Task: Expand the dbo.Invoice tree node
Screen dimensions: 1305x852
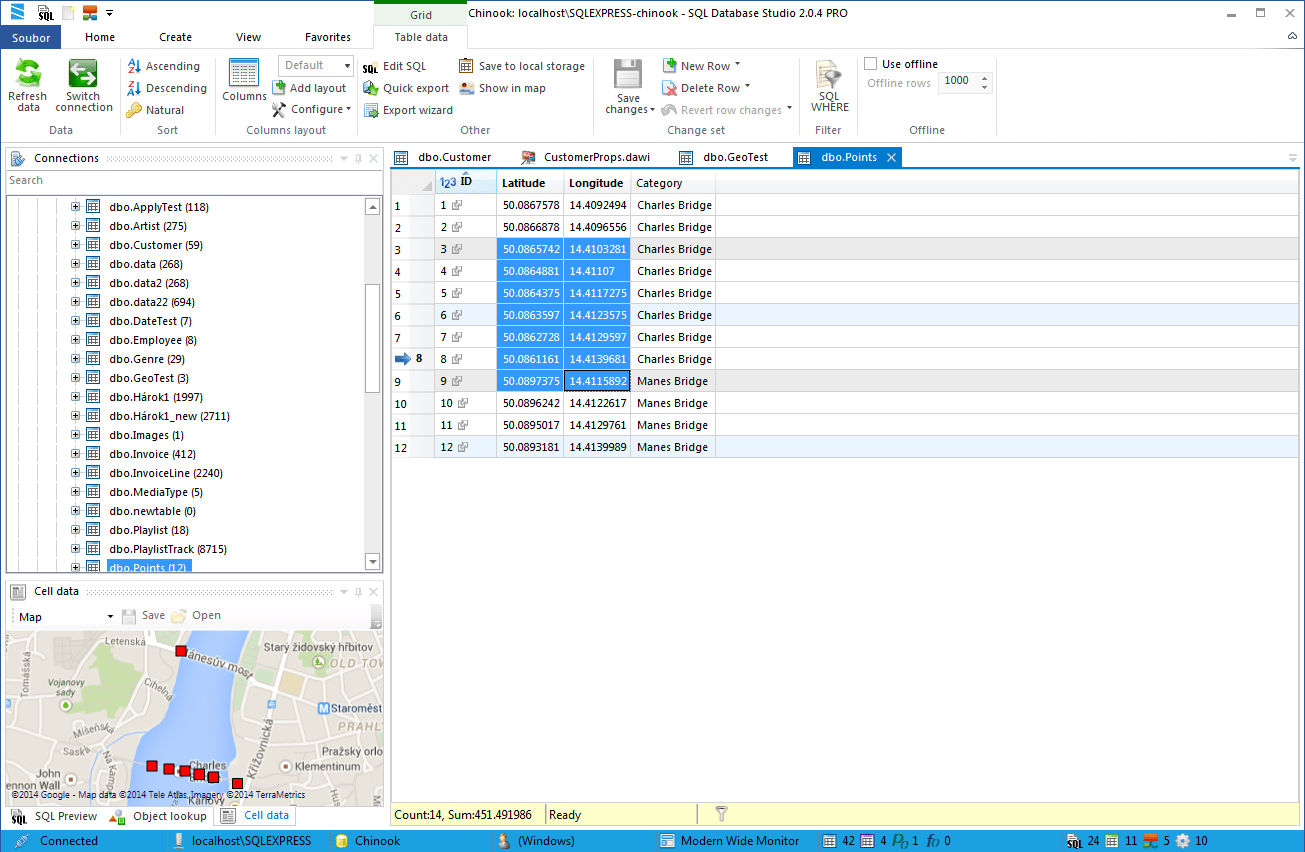Action: [x=75, y=454]
